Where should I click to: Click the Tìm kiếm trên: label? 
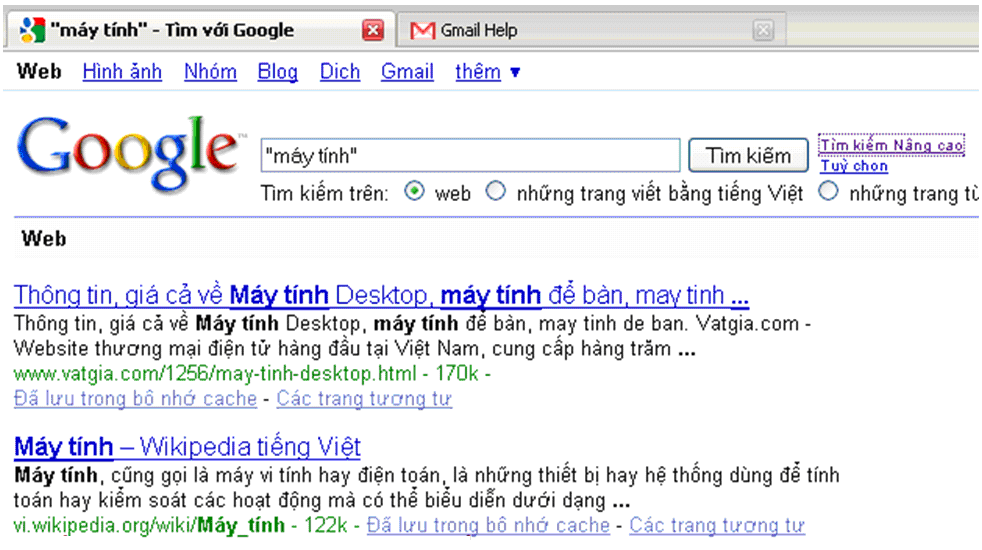[x=324, y=194]
